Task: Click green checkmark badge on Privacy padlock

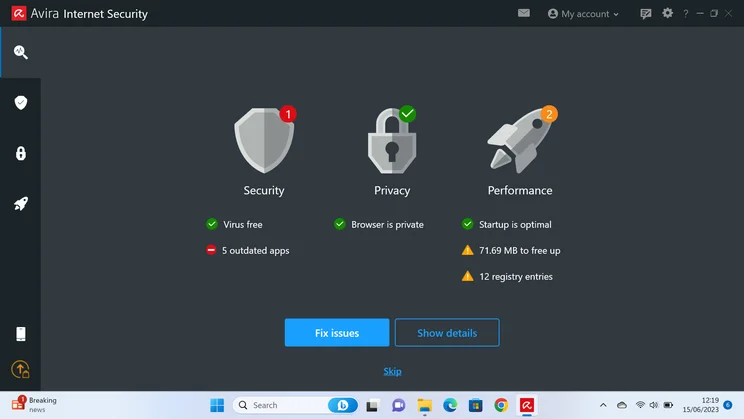Action: click(x=407, y=114)
